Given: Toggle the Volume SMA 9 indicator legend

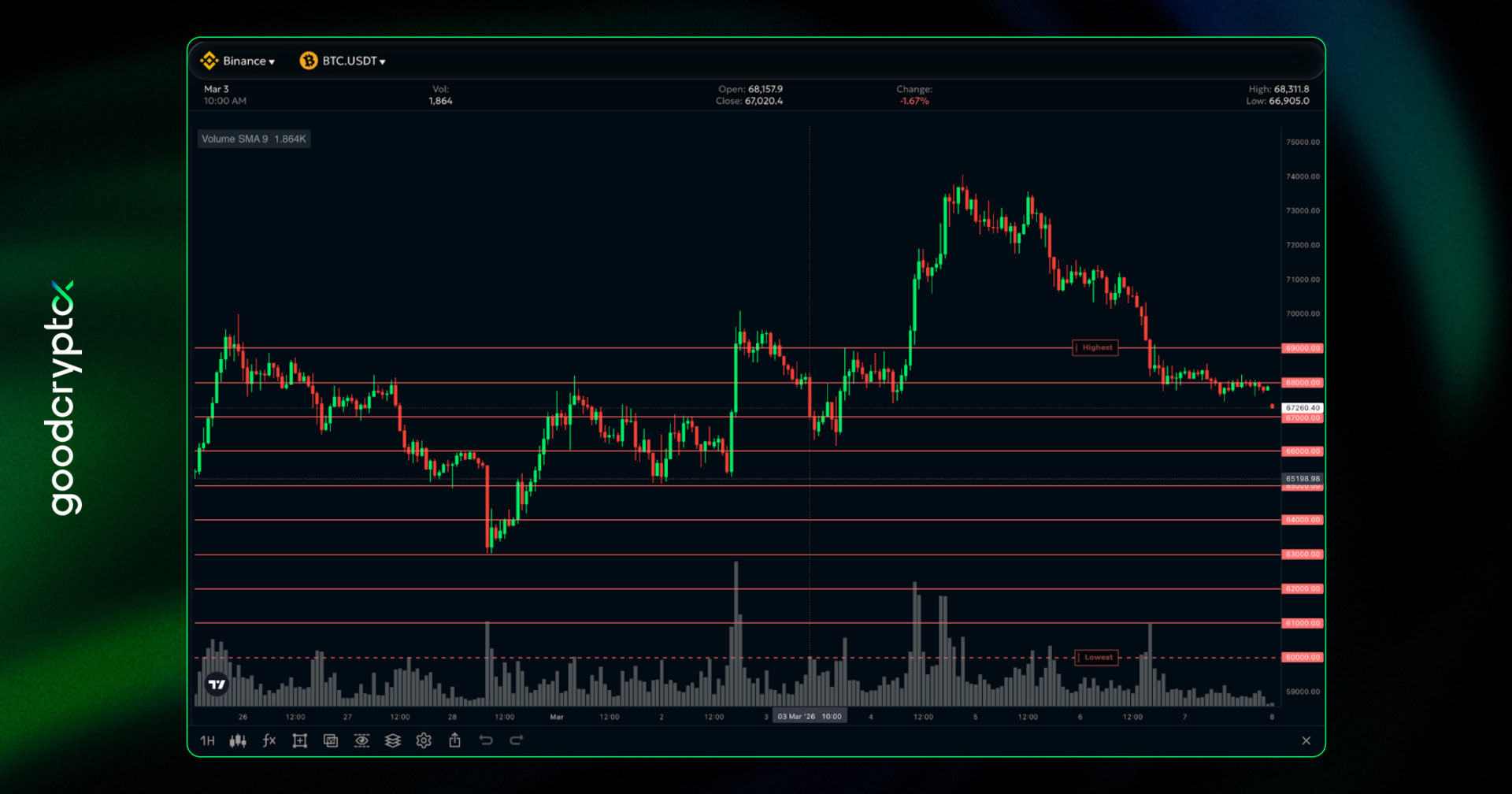Looking at the screenshot, I should click(x=254, y=139).
